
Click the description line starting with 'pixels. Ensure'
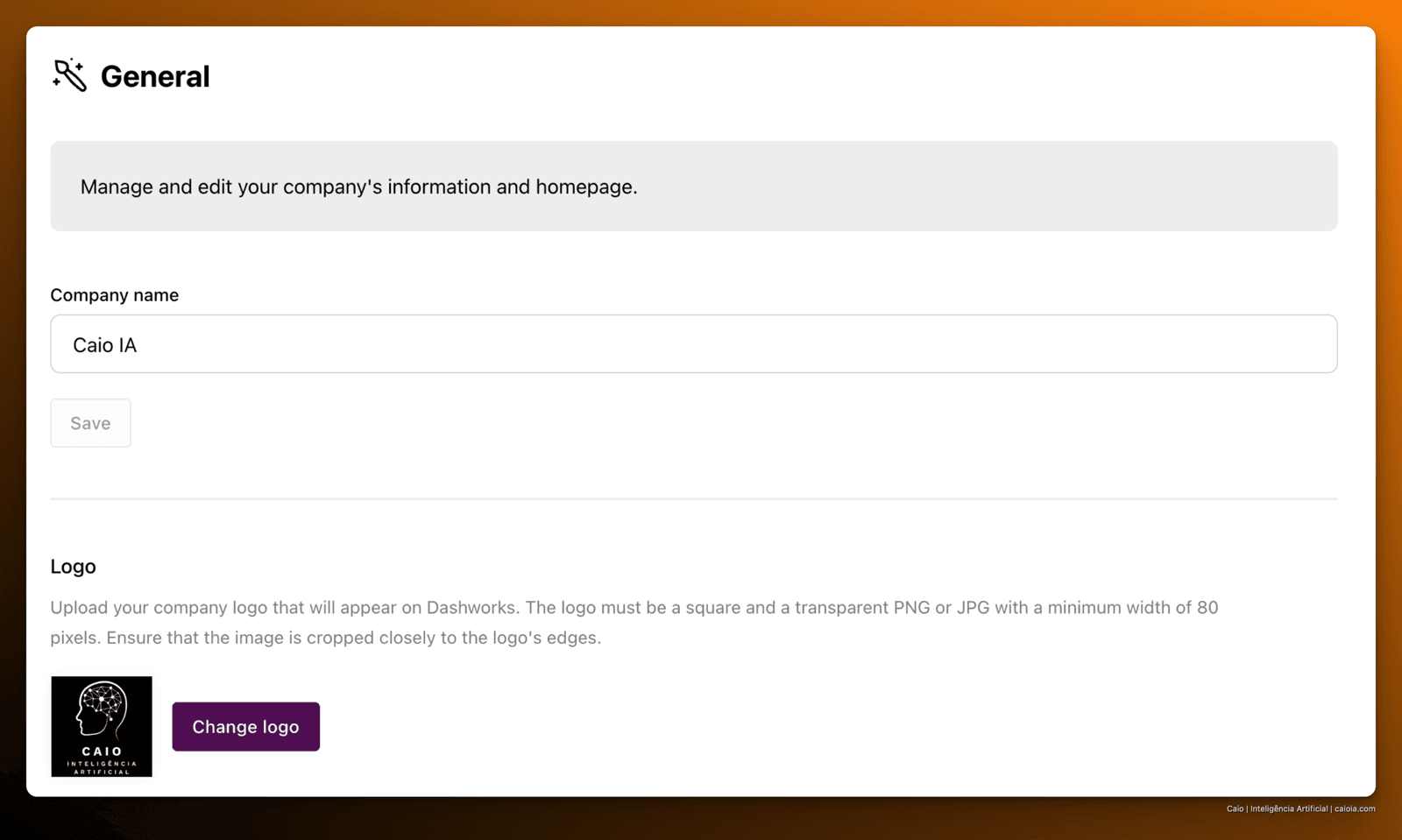click(x=326, y=638)
